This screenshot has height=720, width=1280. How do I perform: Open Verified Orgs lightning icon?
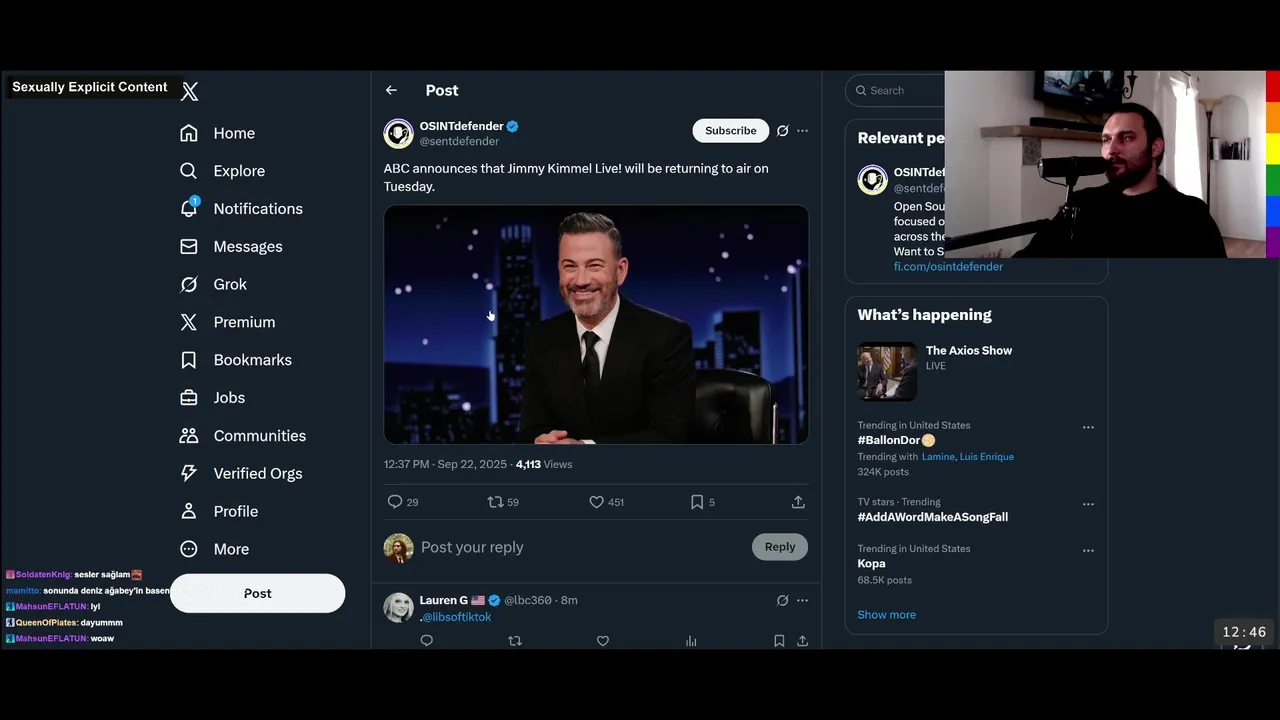pos(188,473)
